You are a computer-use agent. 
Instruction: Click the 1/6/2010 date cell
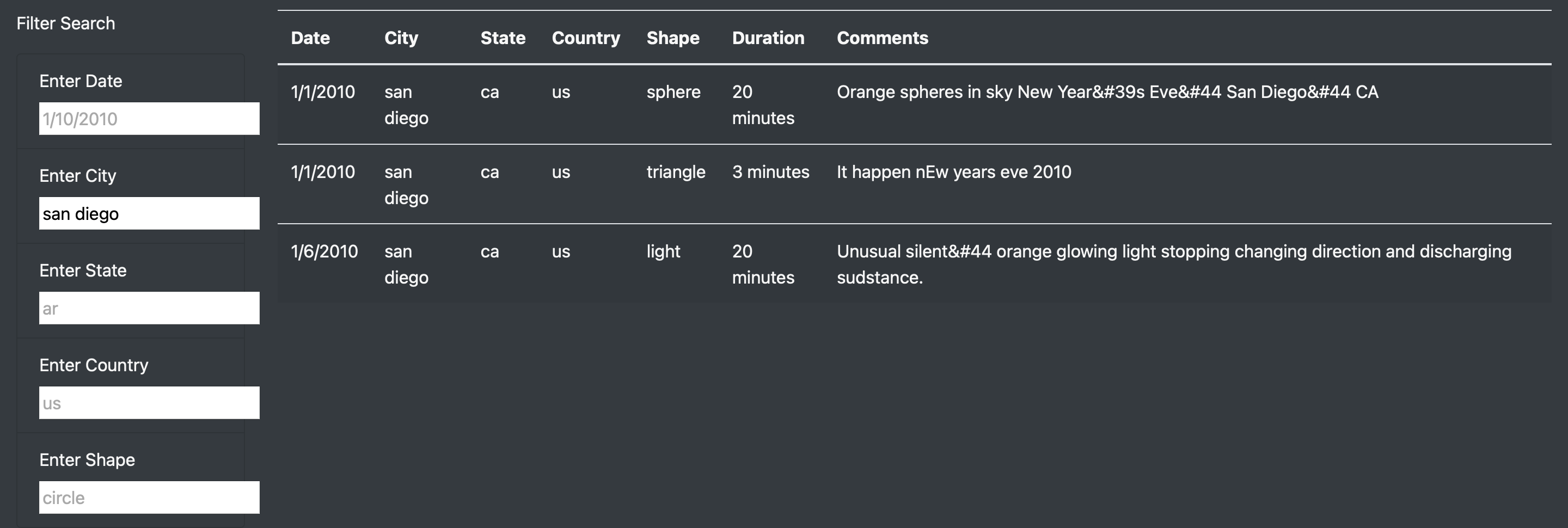coord(324,251)
